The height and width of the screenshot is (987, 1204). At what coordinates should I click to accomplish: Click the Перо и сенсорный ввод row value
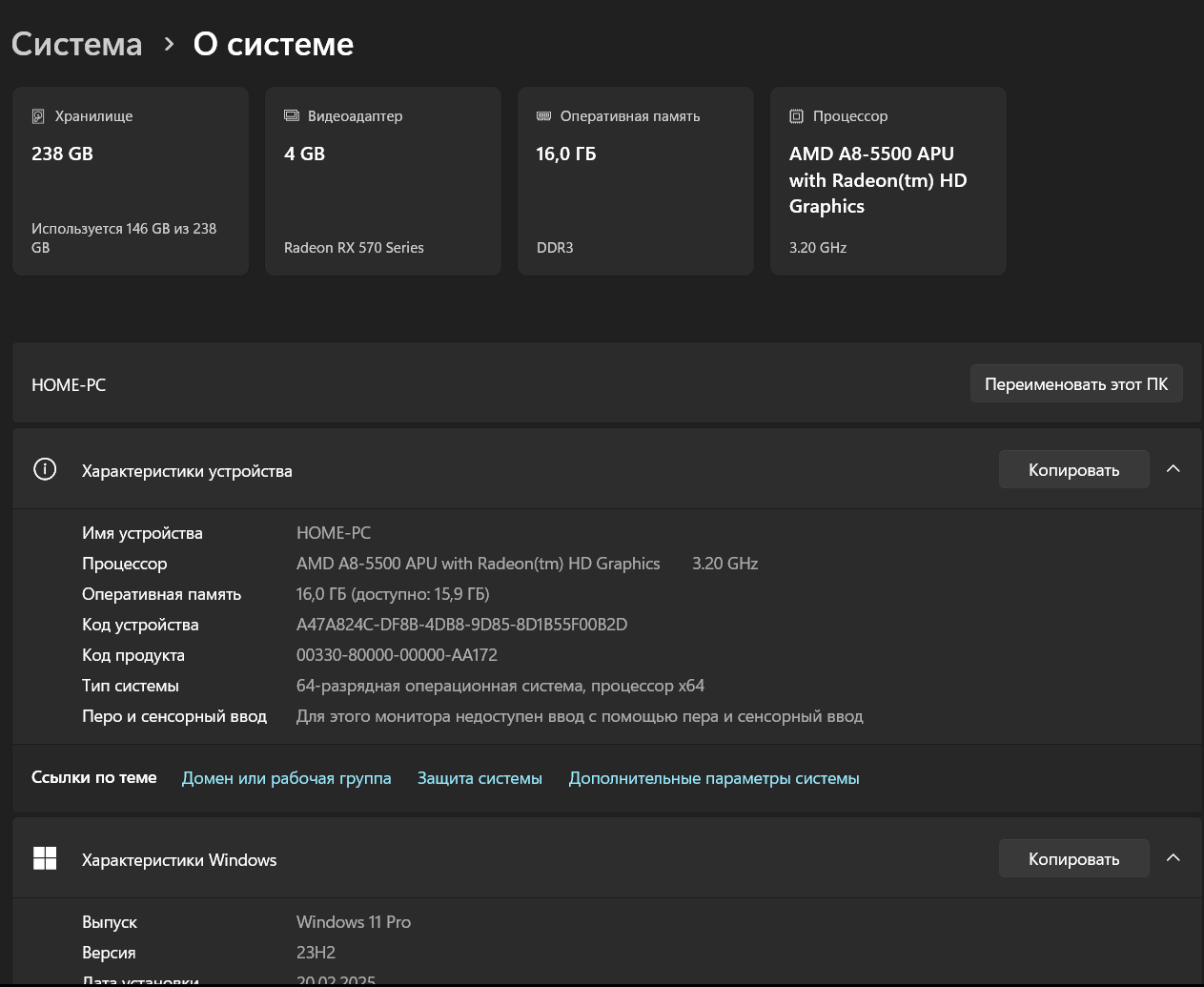580,716
